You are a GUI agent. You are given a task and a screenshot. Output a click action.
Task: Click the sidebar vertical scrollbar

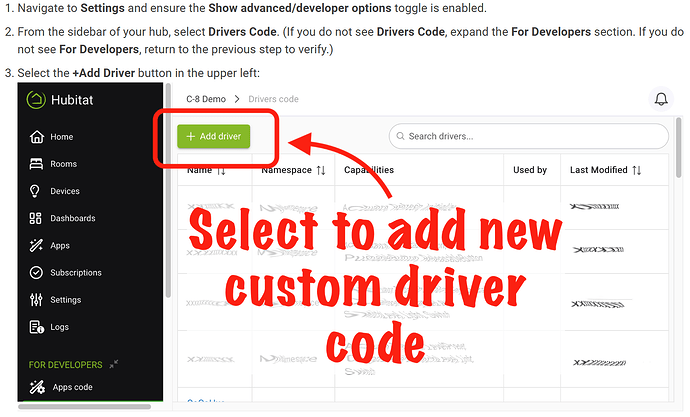coord(168,191)
